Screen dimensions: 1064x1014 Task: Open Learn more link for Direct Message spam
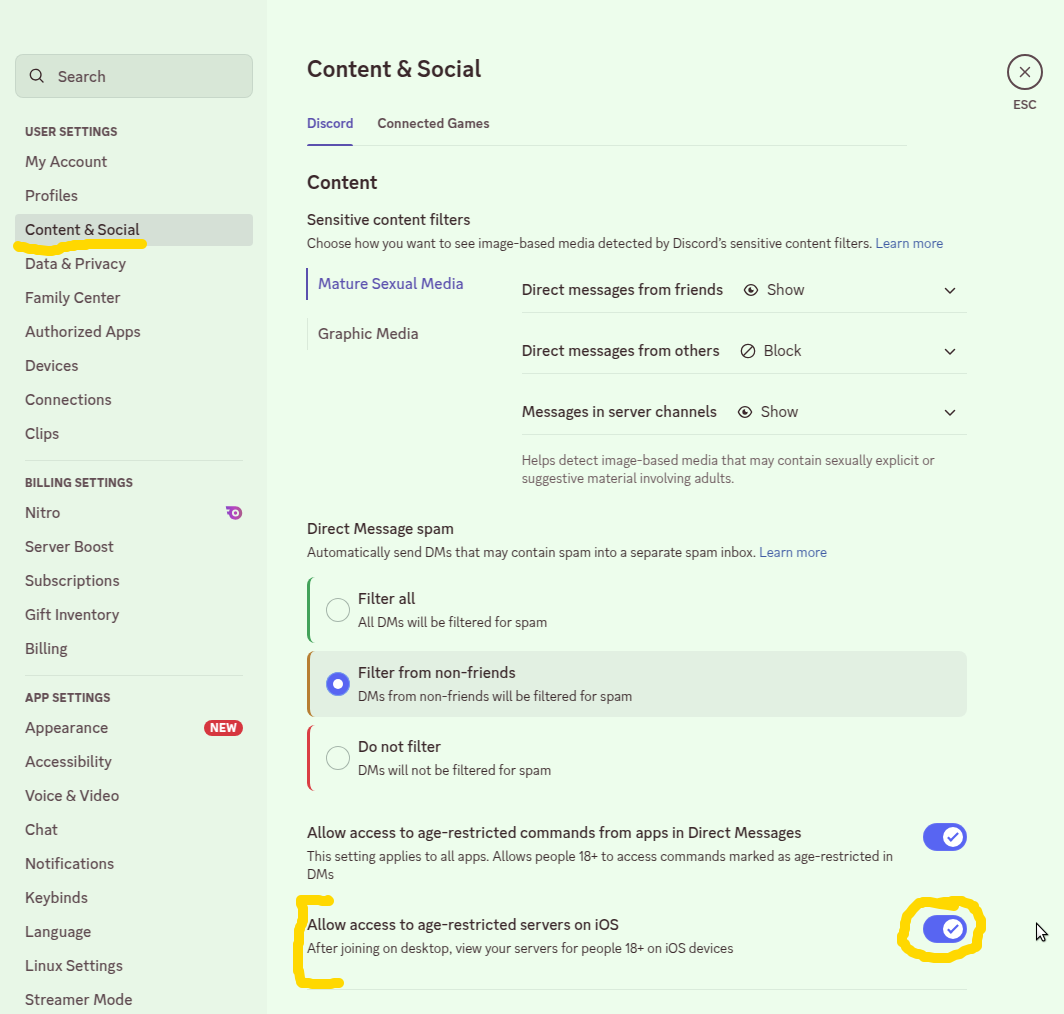793,552
